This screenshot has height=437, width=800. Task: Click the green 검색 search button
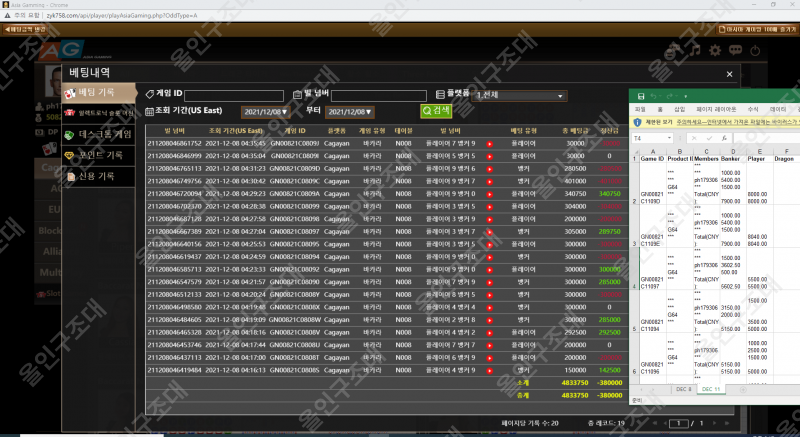(x=436, y=110)
